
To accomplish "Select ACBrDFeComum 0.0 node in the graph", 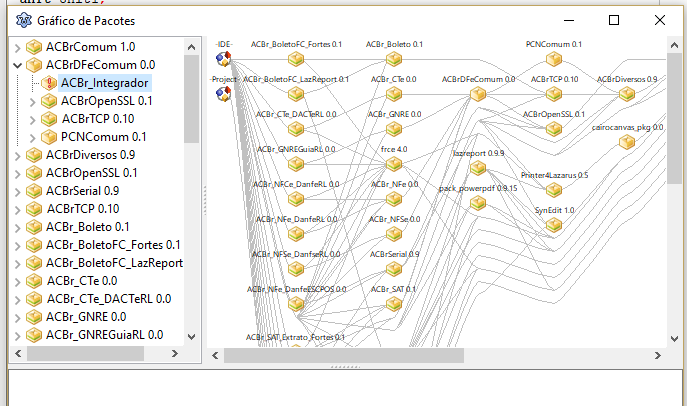I will tap(478, 94).
